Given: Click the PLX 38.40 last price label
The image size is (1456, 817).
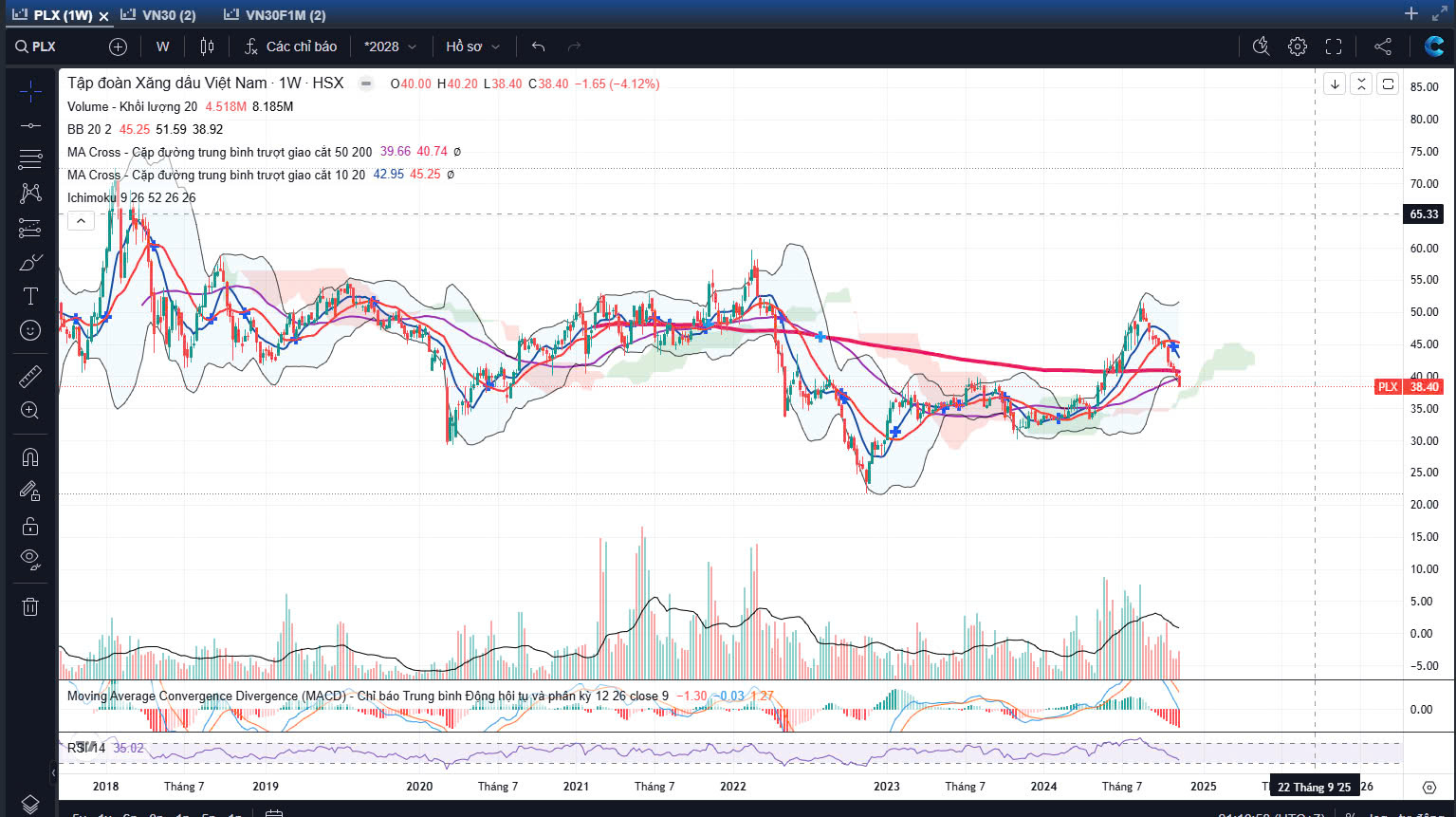Looking at the screenshot, I should 1409,386.
